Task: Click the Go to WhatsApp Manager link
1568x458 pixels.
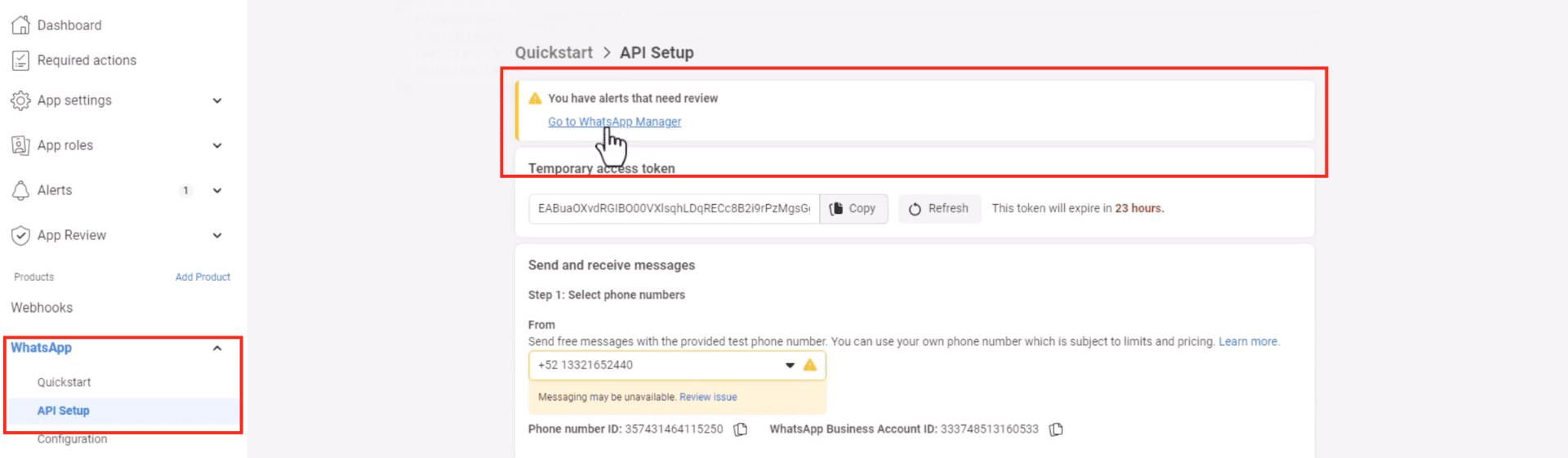Action: point(614,122)
